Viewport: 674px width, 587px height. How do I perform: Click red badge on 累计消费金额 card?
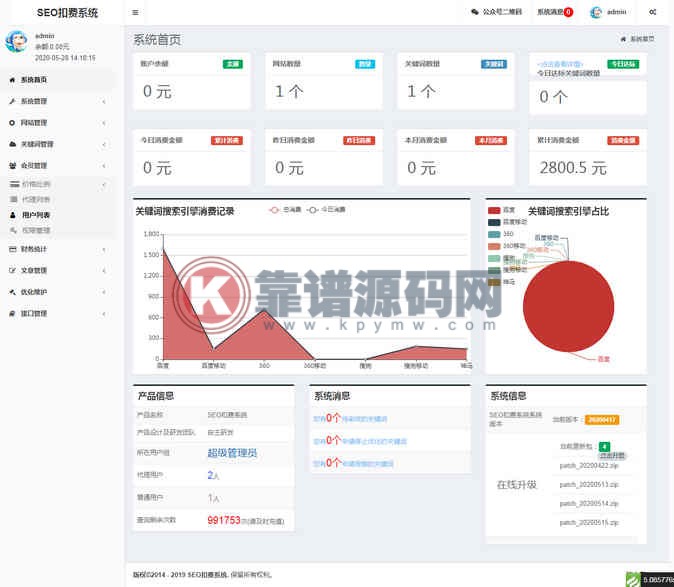(x=623, y=141)
